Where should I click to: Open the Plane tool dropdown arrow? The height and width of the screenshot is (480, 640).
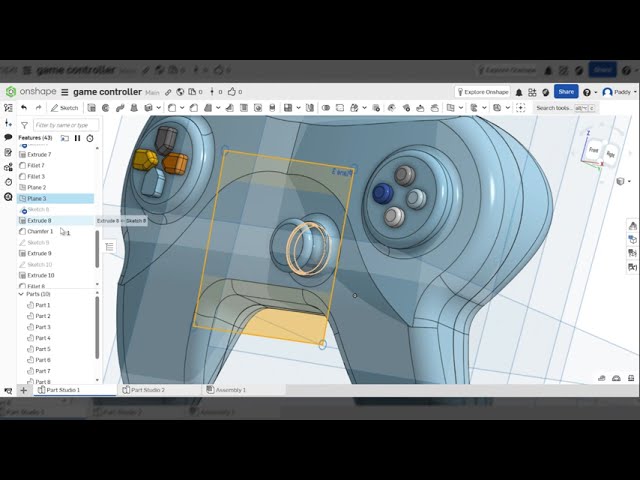pyautogui.click(x=461, y=108)
